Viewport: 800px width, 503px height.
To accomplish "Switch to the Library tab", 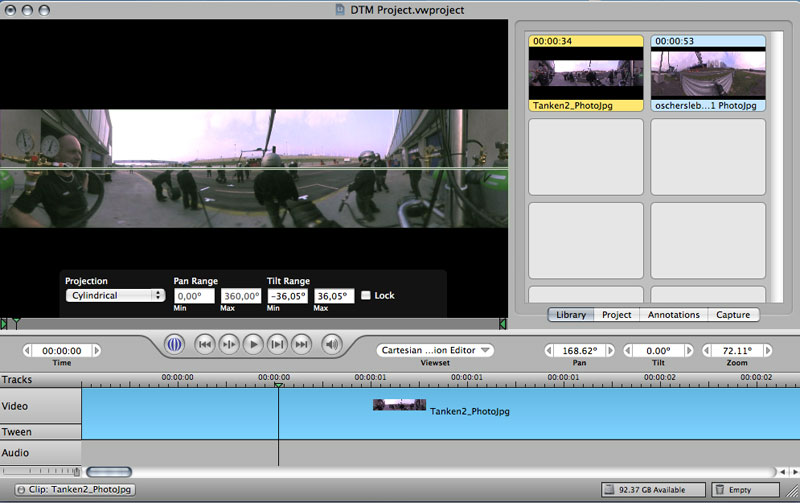I will point(571,315).
